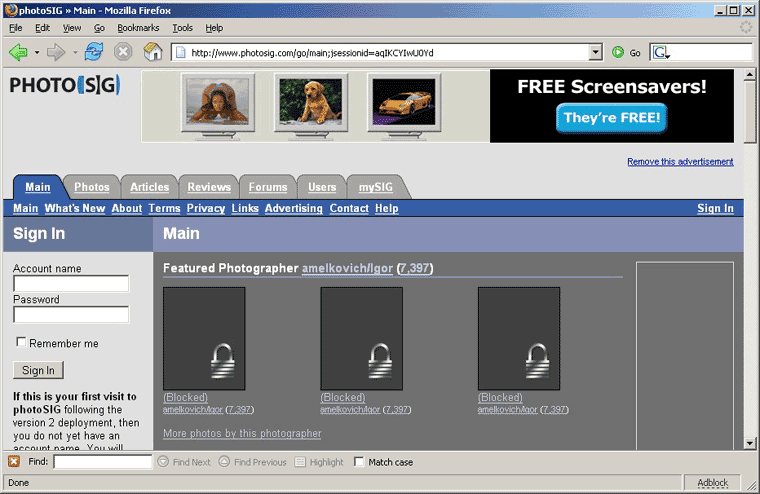Switch to the Forums tab
This screenshot has height=494, width=760.
[268, 187]
